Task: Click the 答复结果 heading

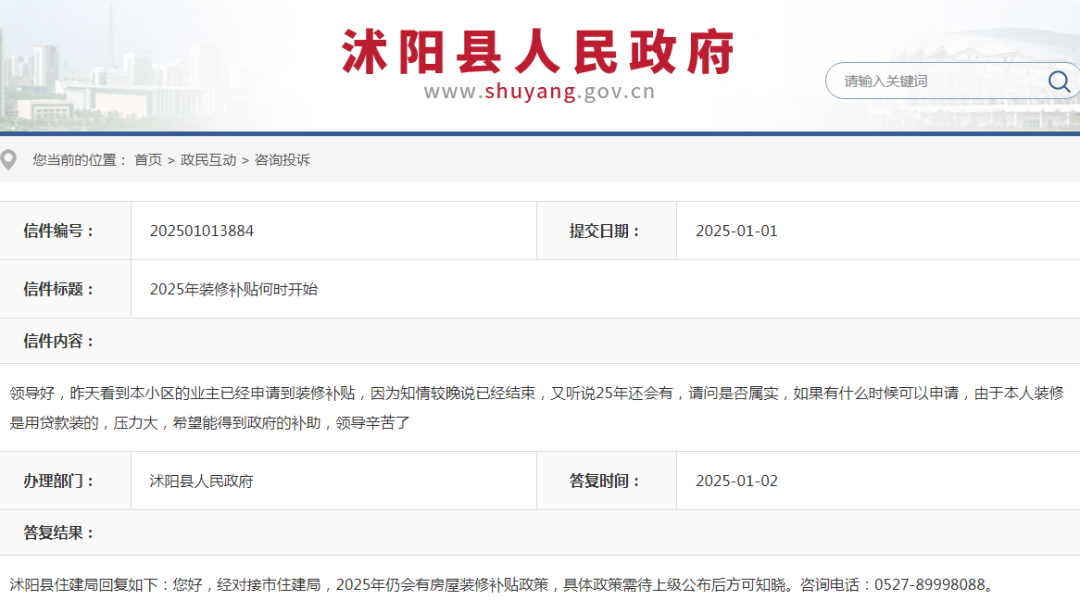Action: coord(59,532)
